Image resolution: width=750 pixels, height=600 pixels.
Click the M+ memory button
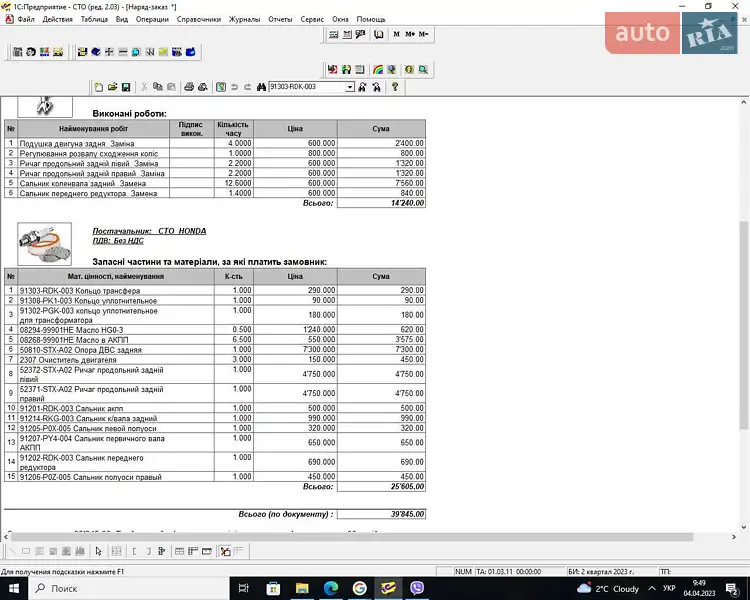(x=410, y=34)
